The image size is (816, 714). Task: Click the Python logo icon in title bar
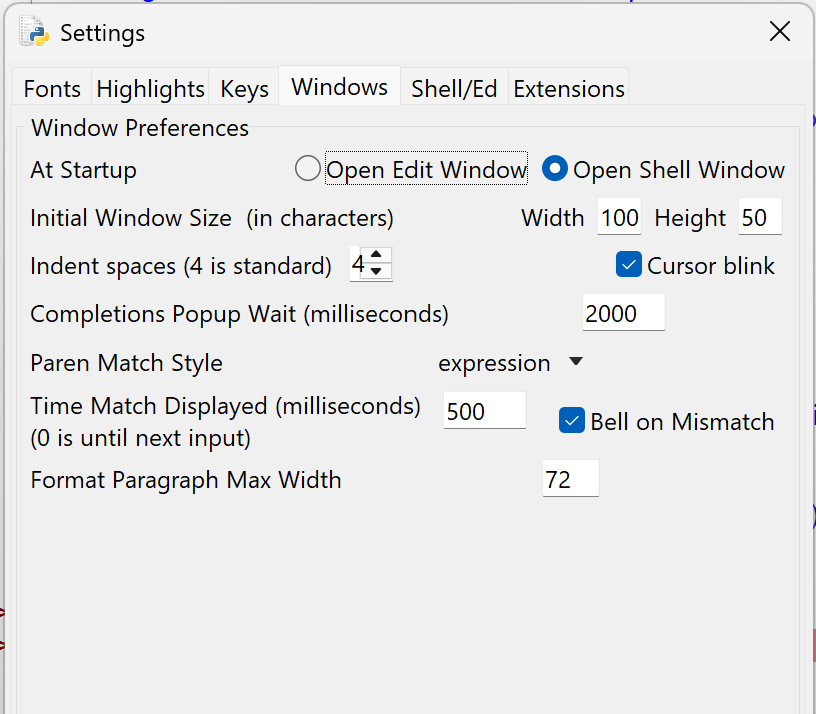(x=34, y=32)
